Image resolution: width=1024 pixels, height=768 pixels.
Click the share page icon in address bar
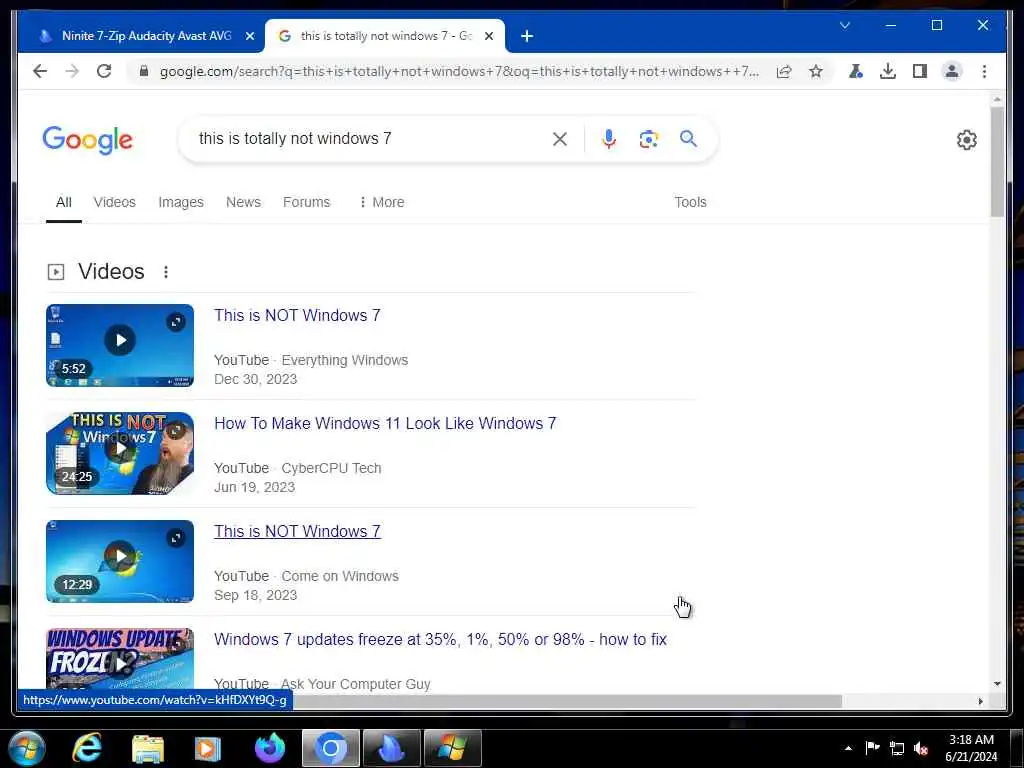click(x=784, y=71)
